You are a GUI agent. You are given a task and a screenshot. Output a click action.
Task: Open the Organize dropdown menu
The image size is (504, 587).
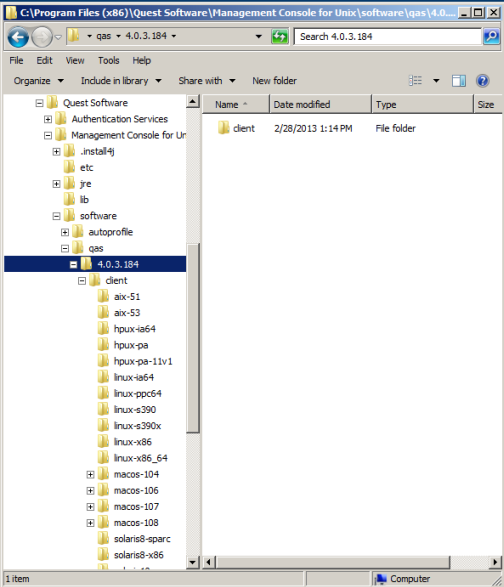39,80
